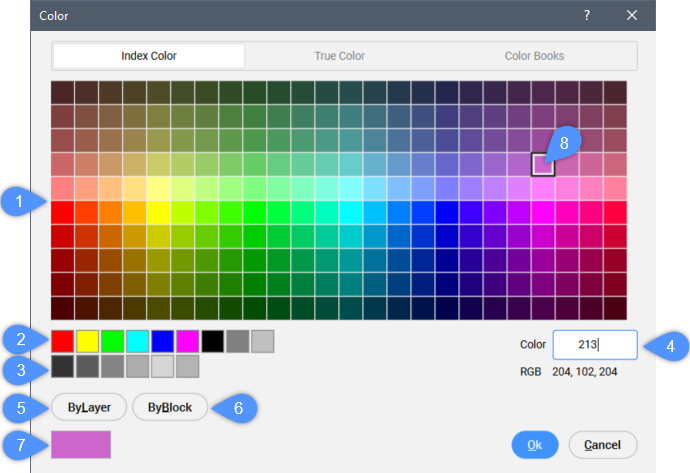
Task: Confirm with the Ok button
Action: (535, 444)
